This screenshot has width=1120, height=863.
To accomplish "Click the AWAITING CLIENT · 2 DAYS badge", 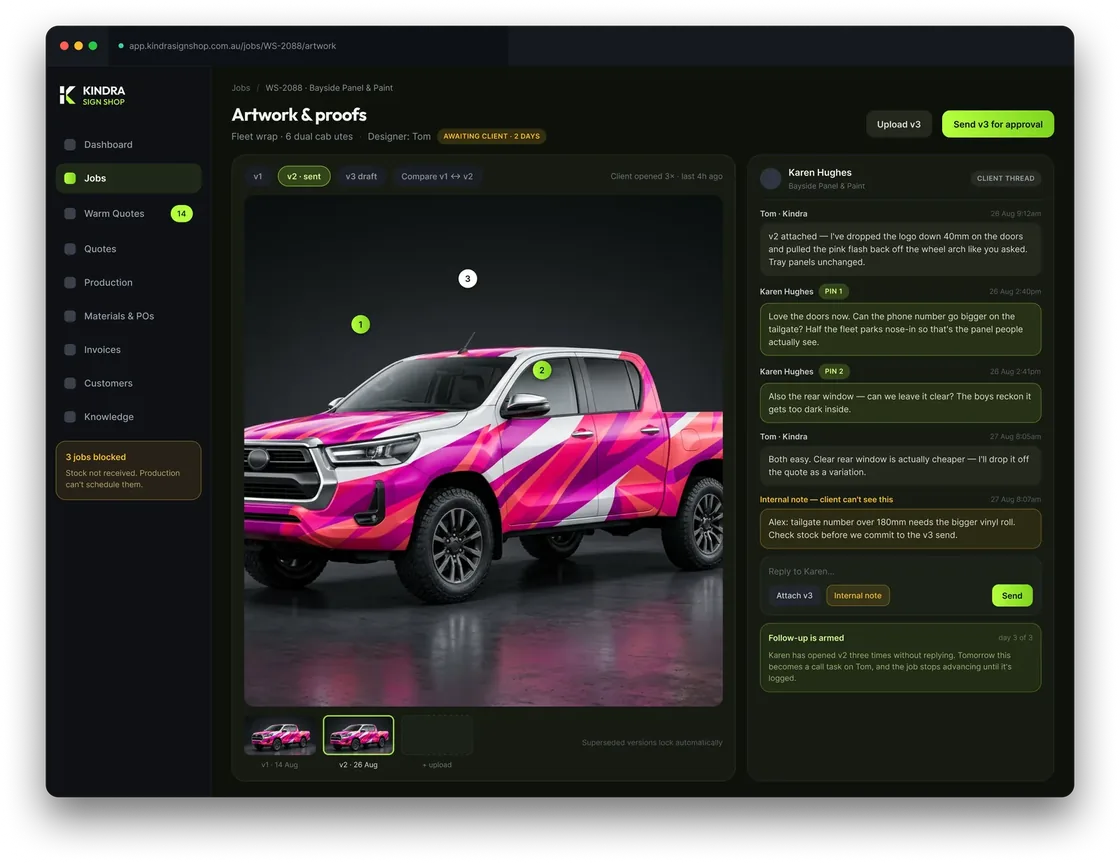I will point(491,136).
